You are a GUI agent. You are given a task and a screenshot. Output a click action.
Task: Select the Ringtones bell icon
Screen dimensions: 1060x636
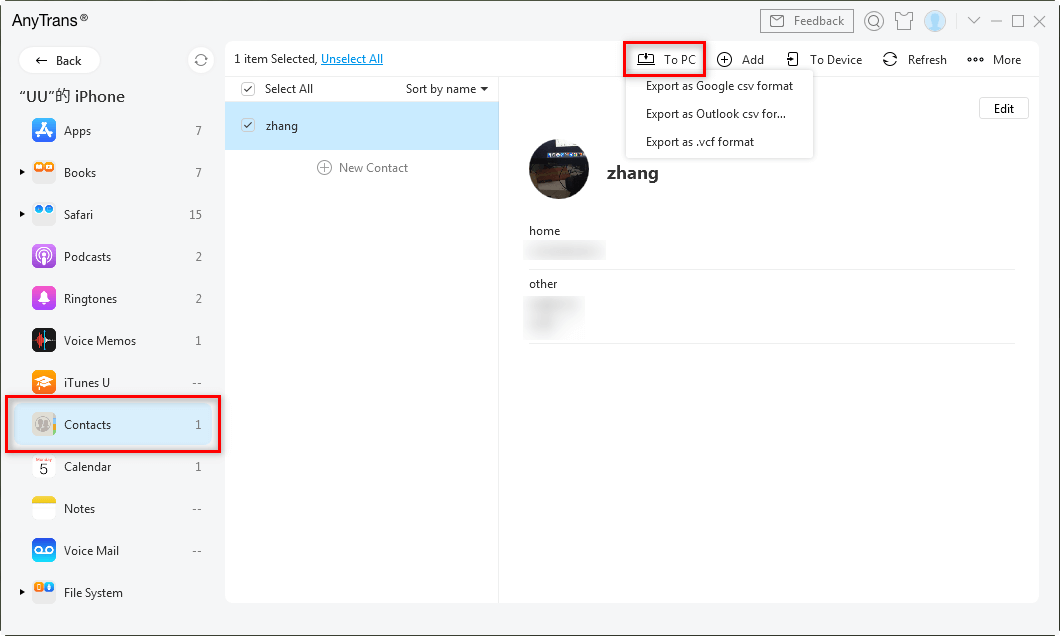(44, 298)
